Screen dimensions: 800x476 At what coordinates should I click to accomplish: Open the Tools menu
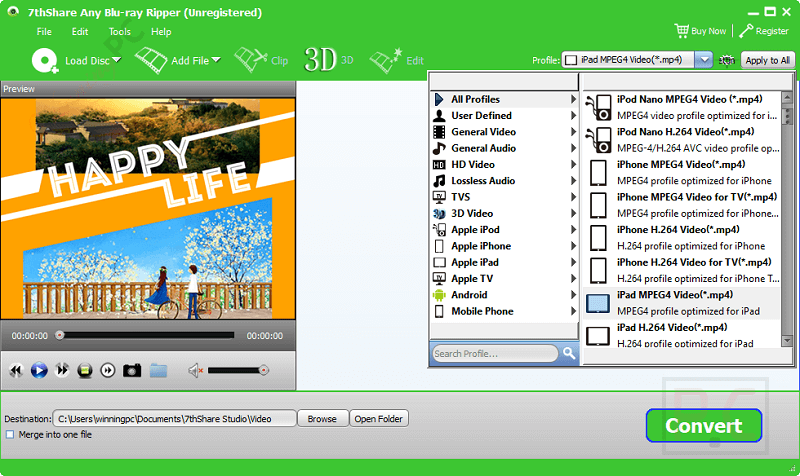pyautogui.click(x=119, y=32)
